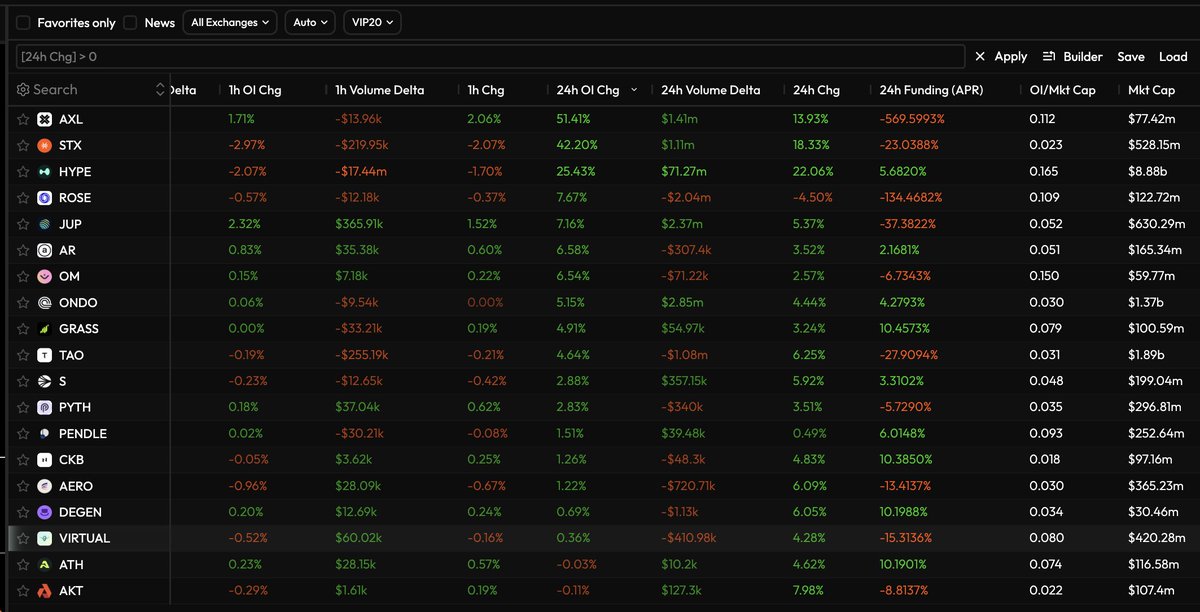
Task: Toggle the News checkbox
Action: tap(130, 22)
